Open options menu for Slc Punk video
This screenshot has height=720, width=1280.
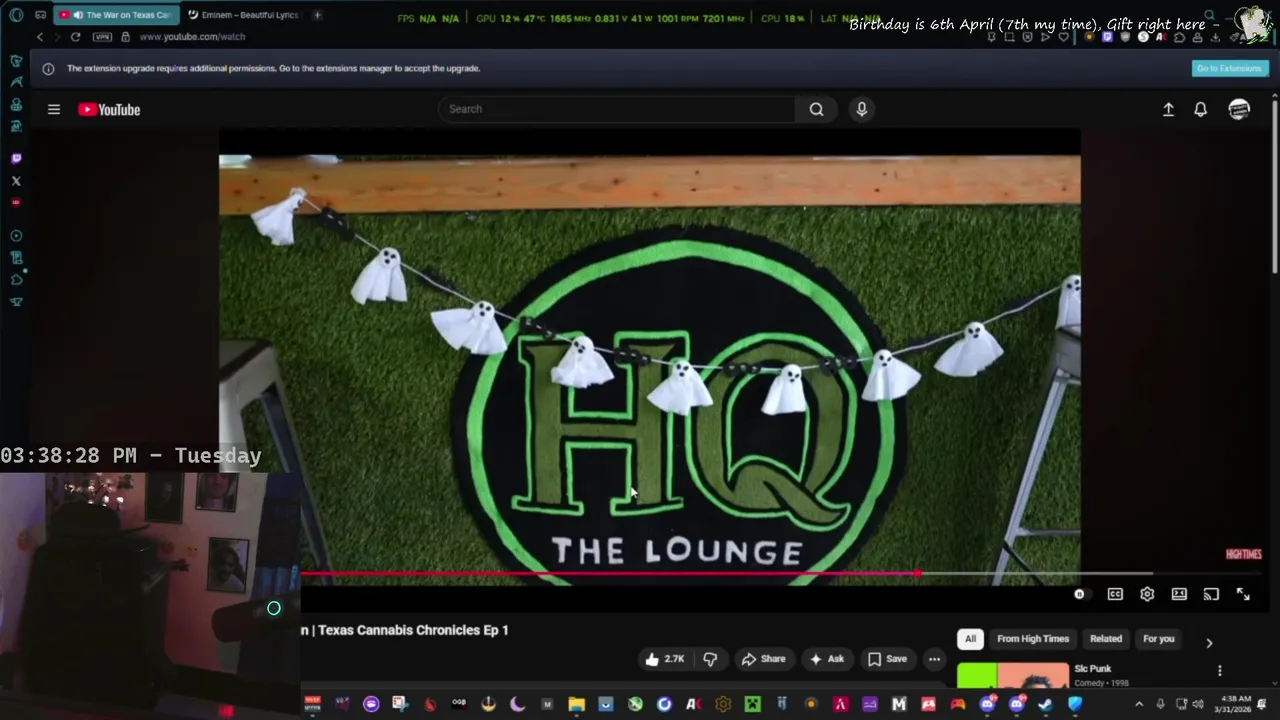point(1219,670)
